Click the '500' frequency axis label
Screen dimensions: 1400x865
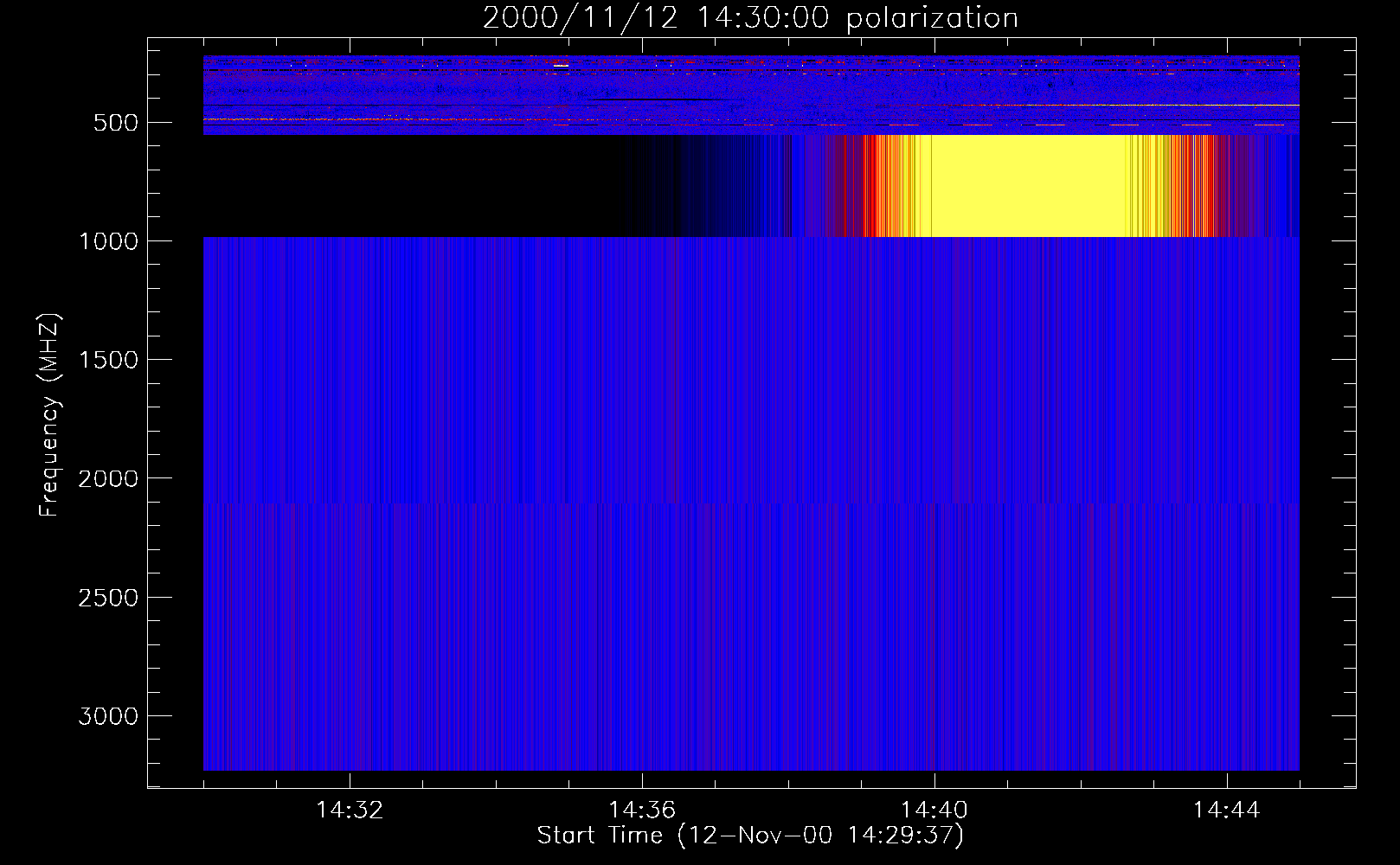point(116,123)
